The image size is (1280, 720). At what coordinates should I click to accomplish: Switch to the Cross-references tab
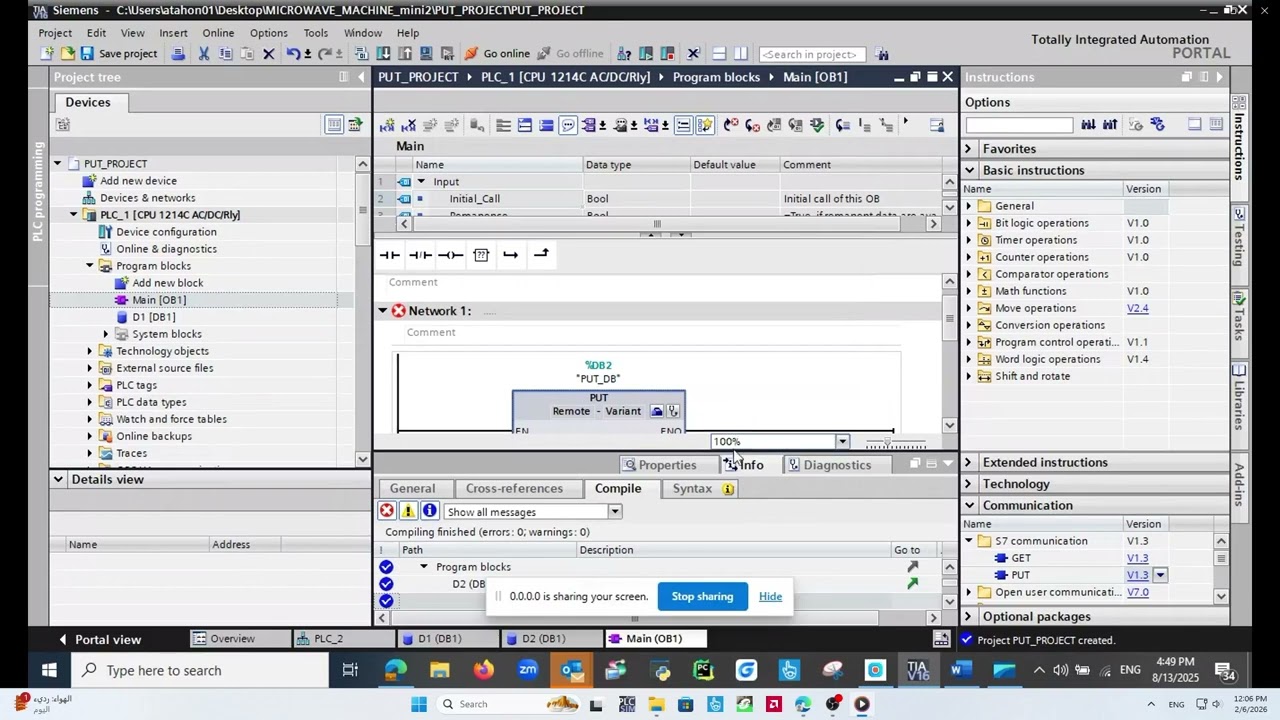click(x=514, y=488)
